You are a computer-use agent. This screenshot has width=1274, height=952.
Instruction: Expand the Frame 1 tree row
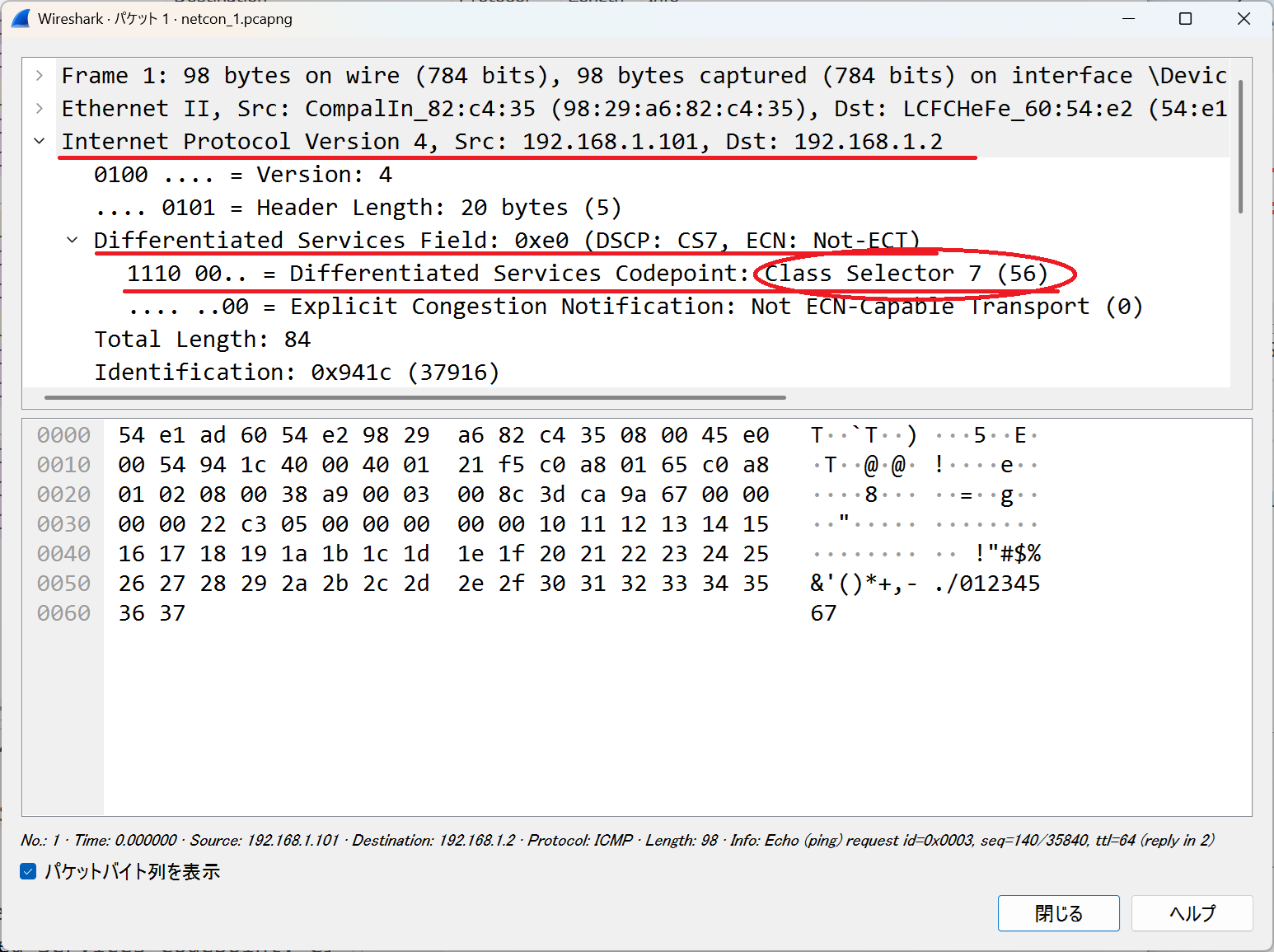point(40,76)
